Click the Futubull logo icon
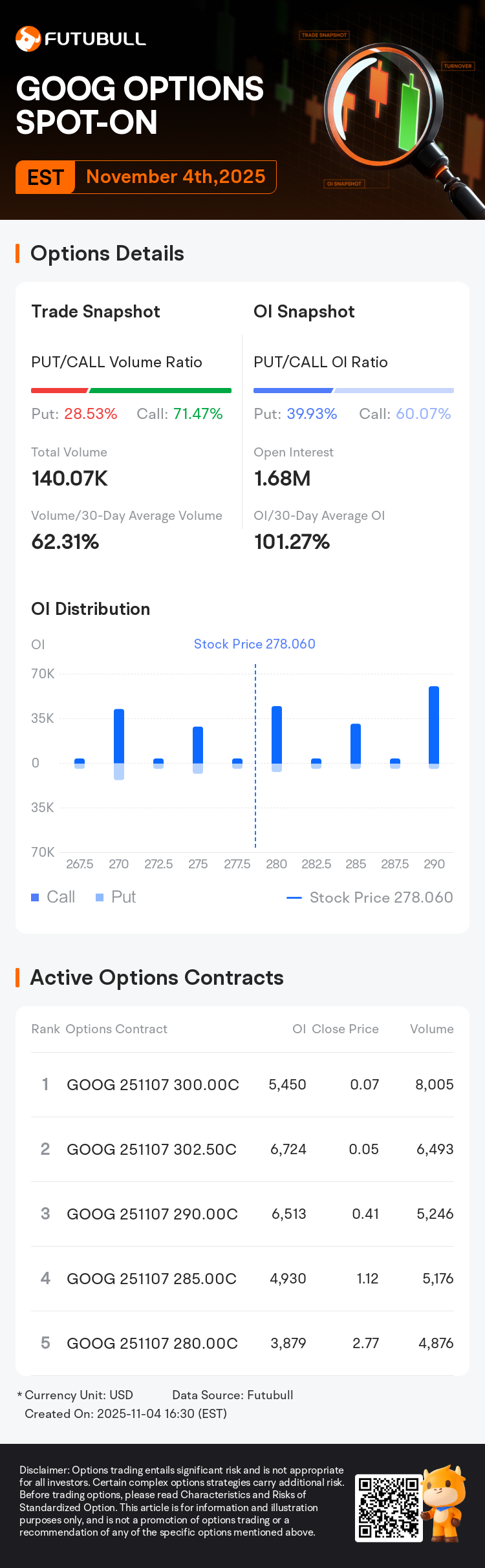The height and width of the screenshot is (1568, 485). [x=28, y=39]
